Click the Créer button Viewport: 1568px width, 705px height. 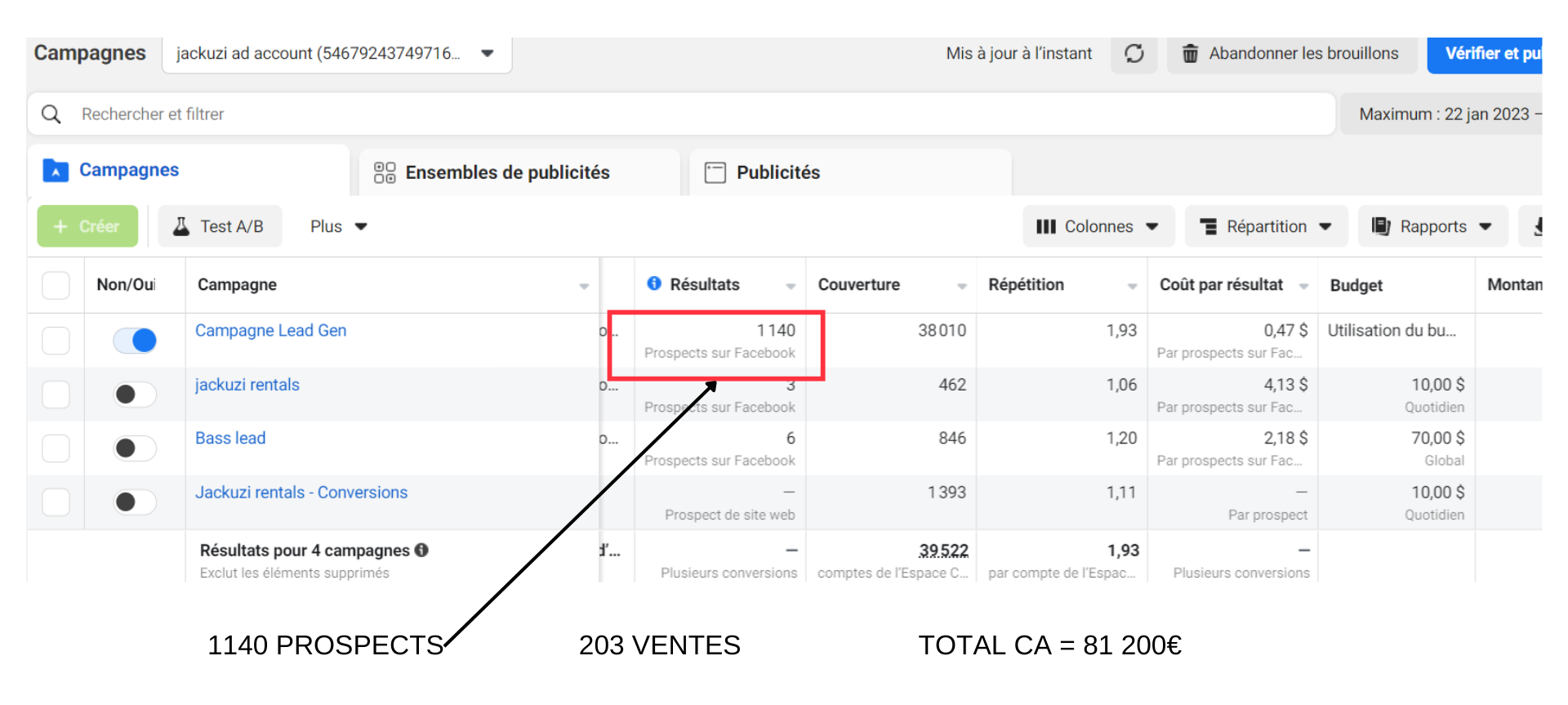[x=87, y=226]
